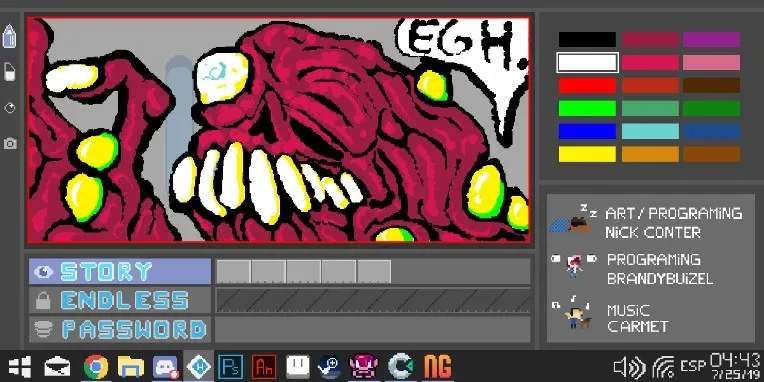The height and width of the screenshot is (382, 764).
Task: Click the NICK CONTER credit name
Action: pos(653,232)
